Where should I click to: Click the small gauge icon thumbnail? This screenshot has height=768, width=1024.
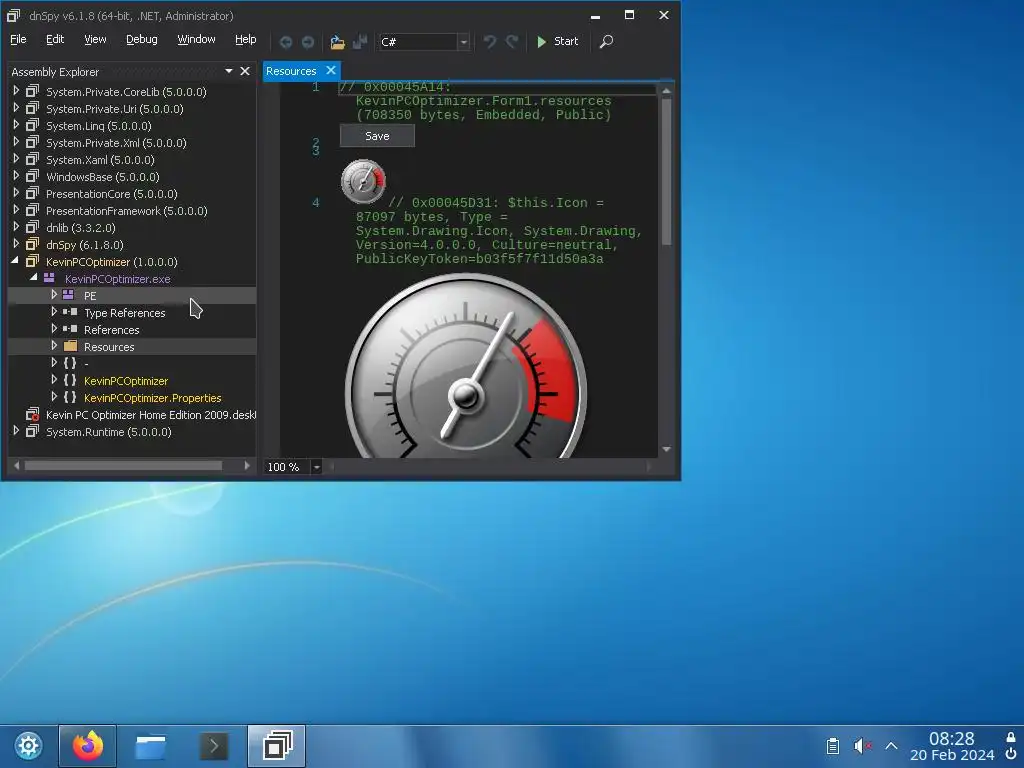click(x=363, y=181)
